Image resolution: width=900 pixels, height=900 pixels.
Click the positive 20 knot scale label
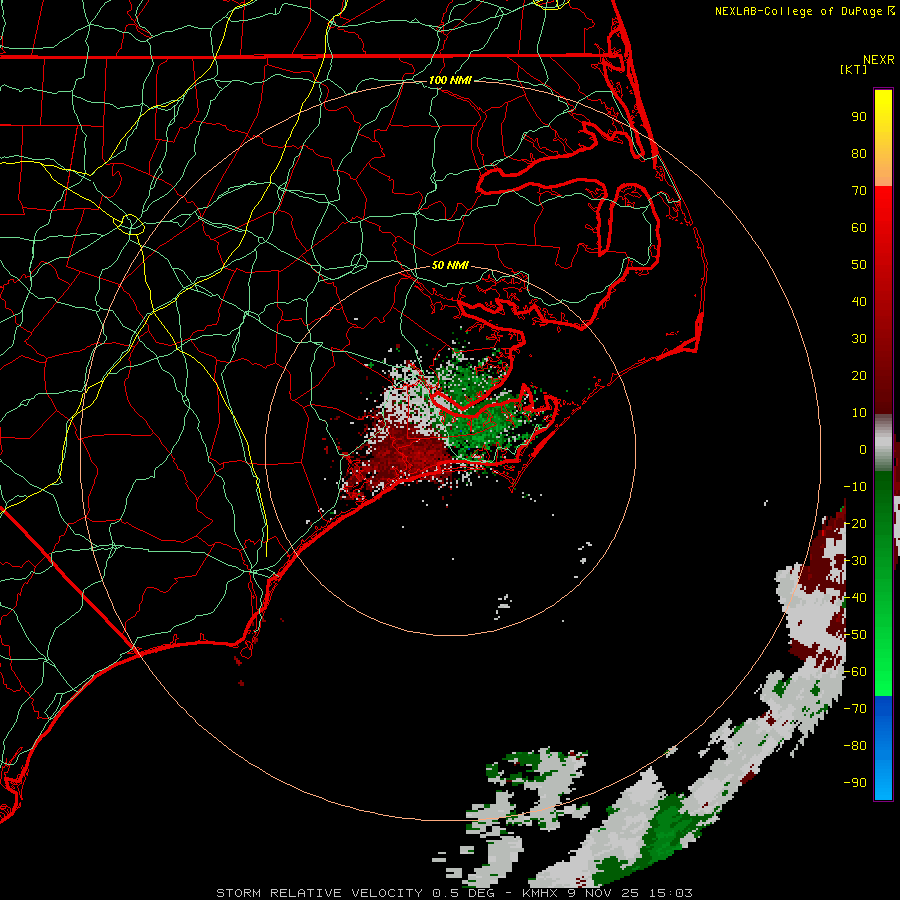tap(859, 376)
